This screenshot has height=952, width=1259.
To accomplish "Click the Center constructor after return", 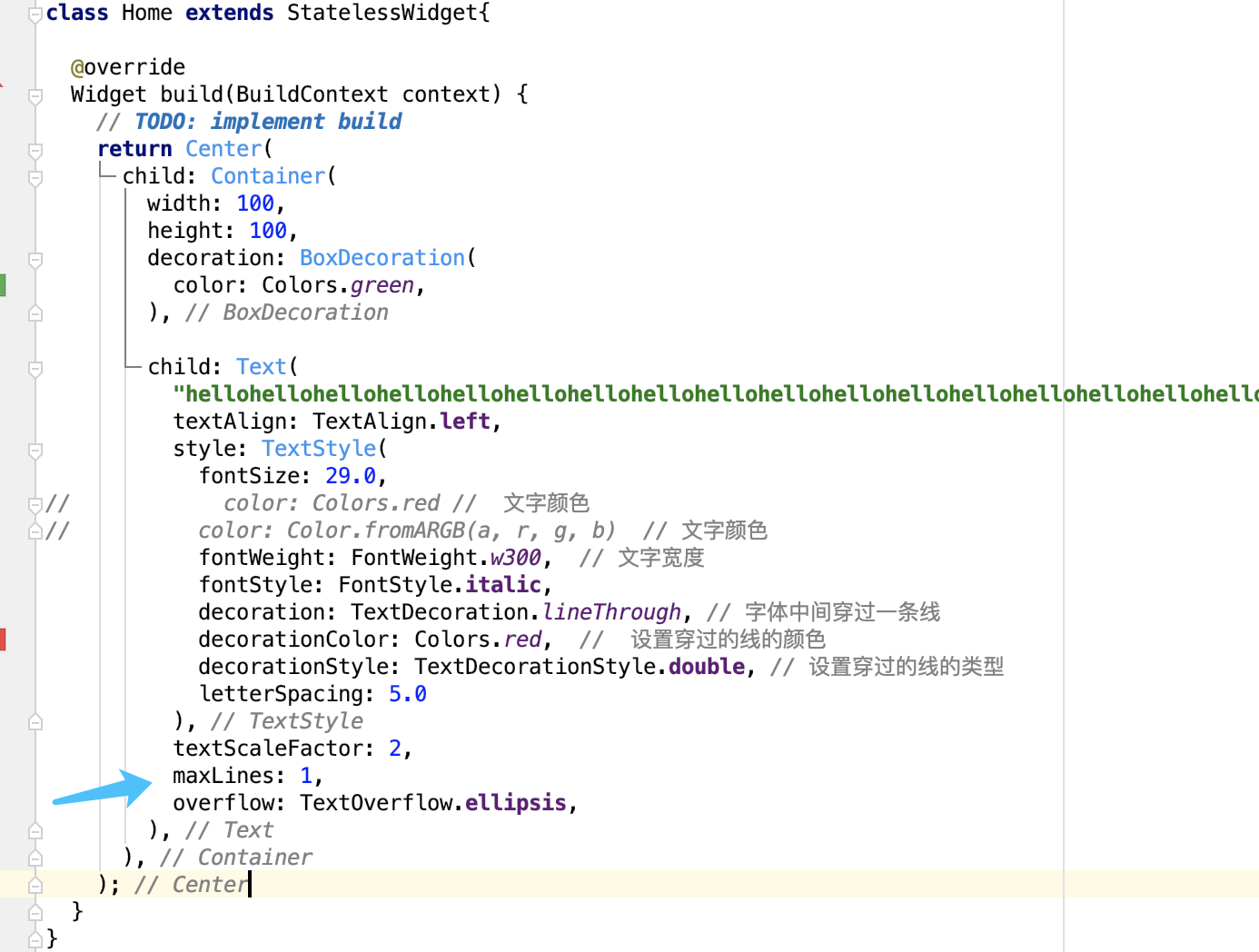I will click(x=223, y=149).
